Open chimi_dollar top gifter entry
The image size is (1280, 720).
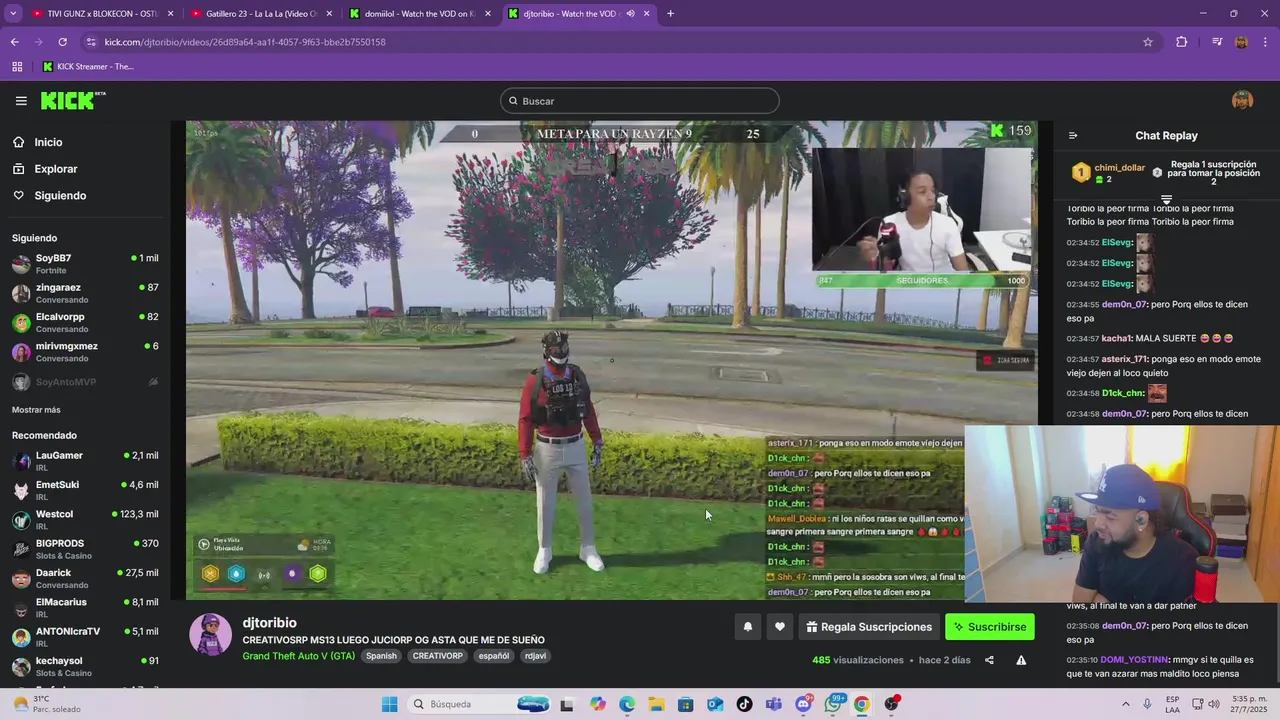pos(1109,173)
